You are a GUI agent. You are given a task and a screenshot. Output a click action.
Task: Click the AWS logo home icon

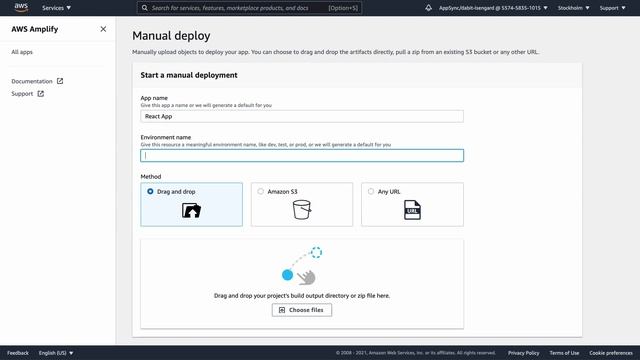pyautogui.click(x=21, y=7)
